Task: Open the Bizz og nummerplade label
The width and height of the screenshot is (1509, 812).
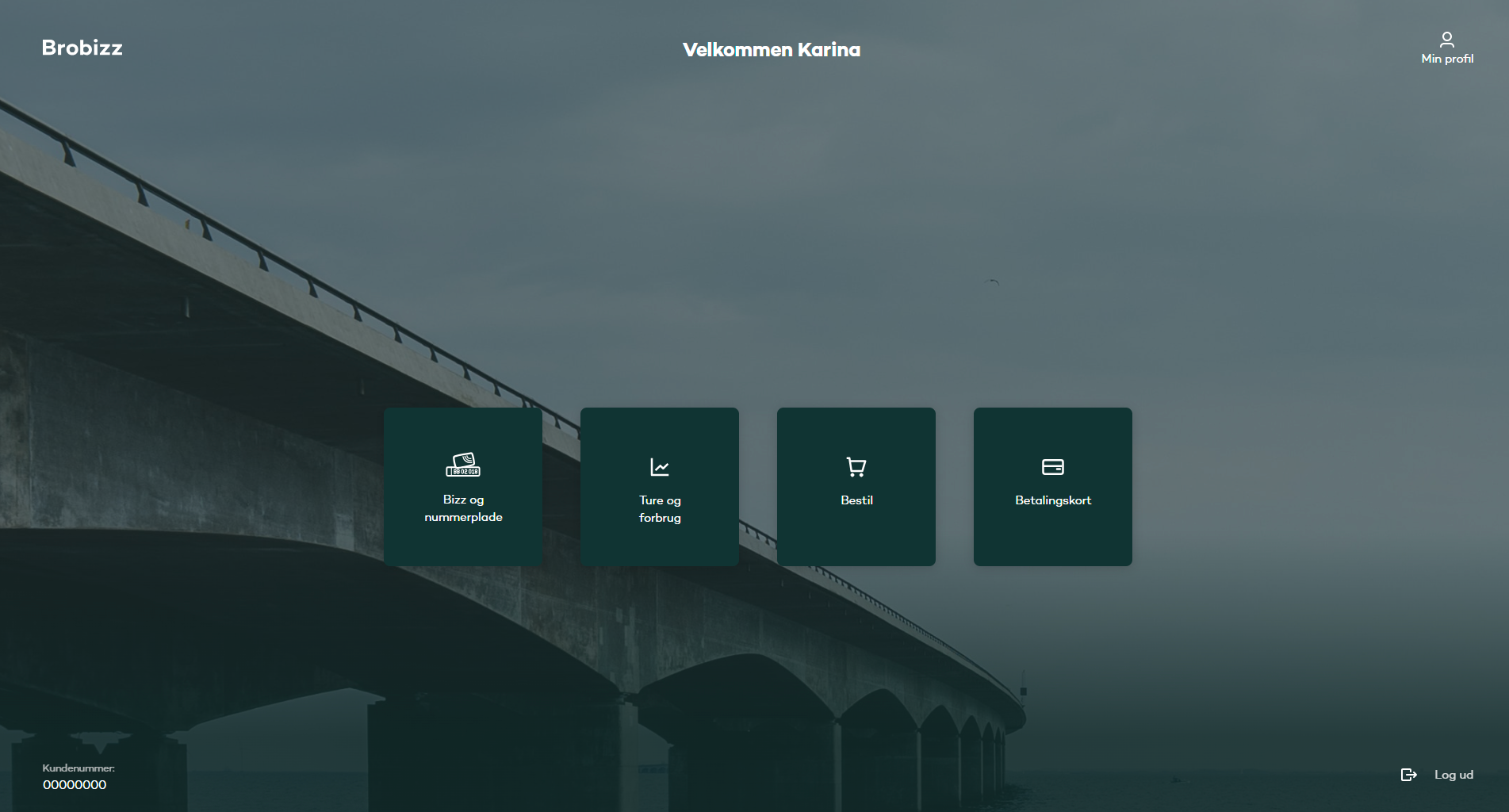Action: tap(463, 508)
